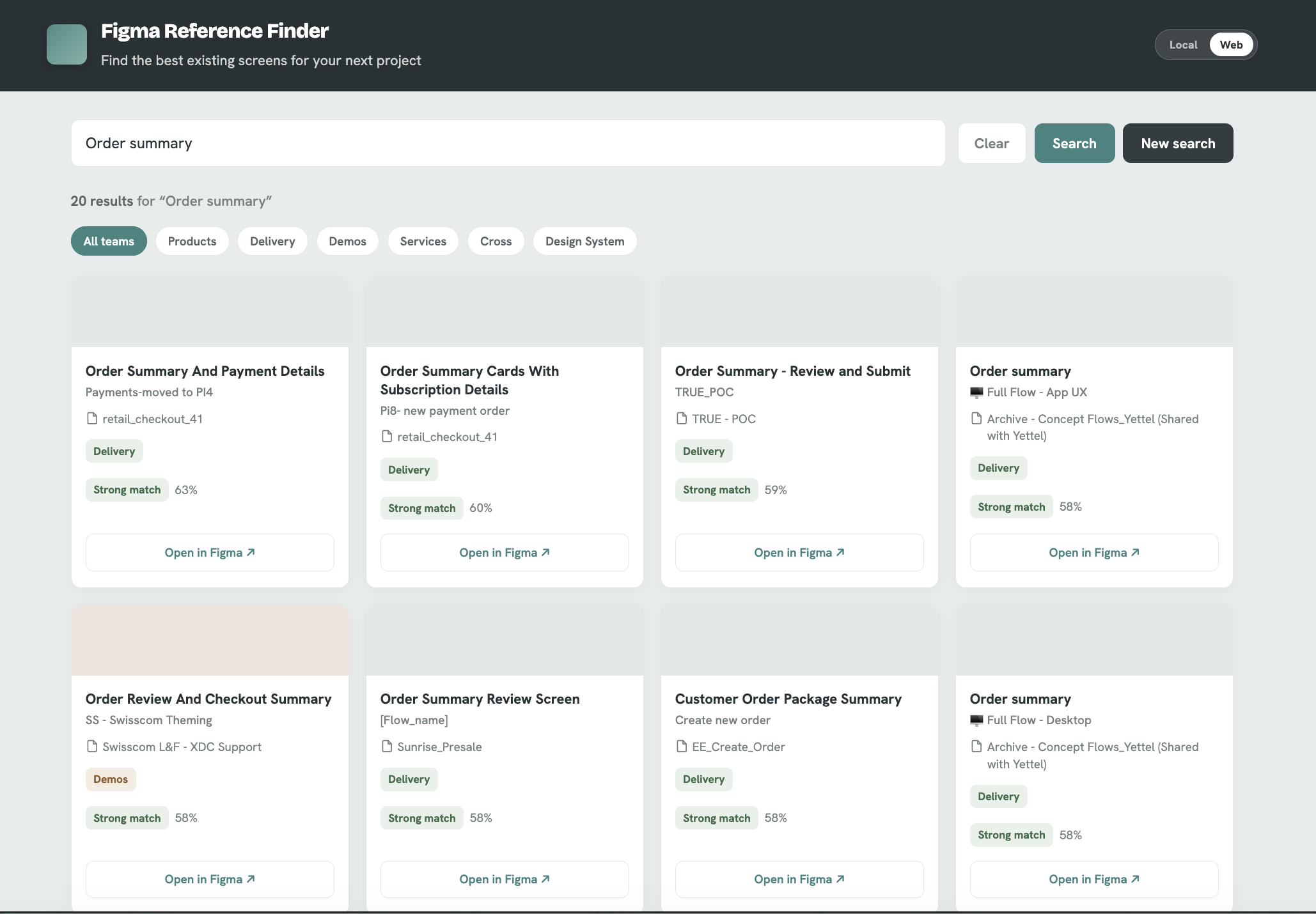Click title Order Review And Checkout Summary
The height and width of the screenshot is (914, 1316).
208,699
